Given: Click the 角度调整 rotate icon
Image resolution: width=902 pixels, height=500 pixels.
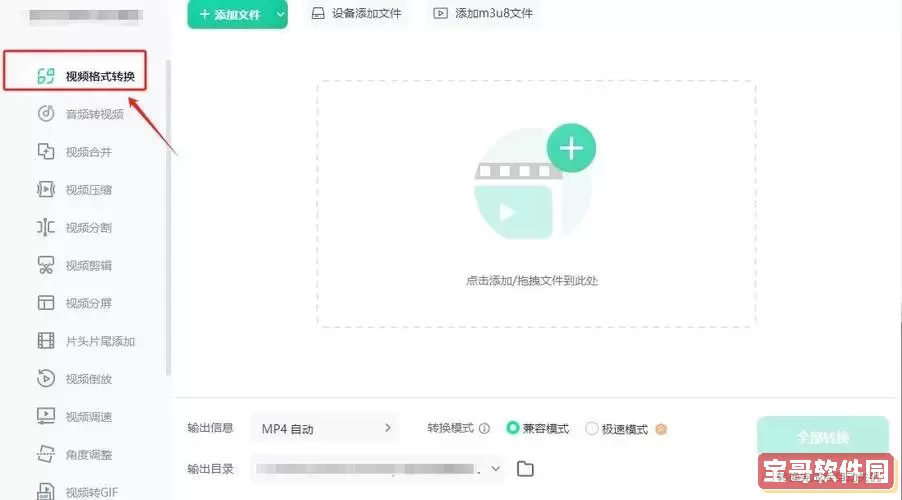Looking at the screenshot, I should [x=45, y=454].
